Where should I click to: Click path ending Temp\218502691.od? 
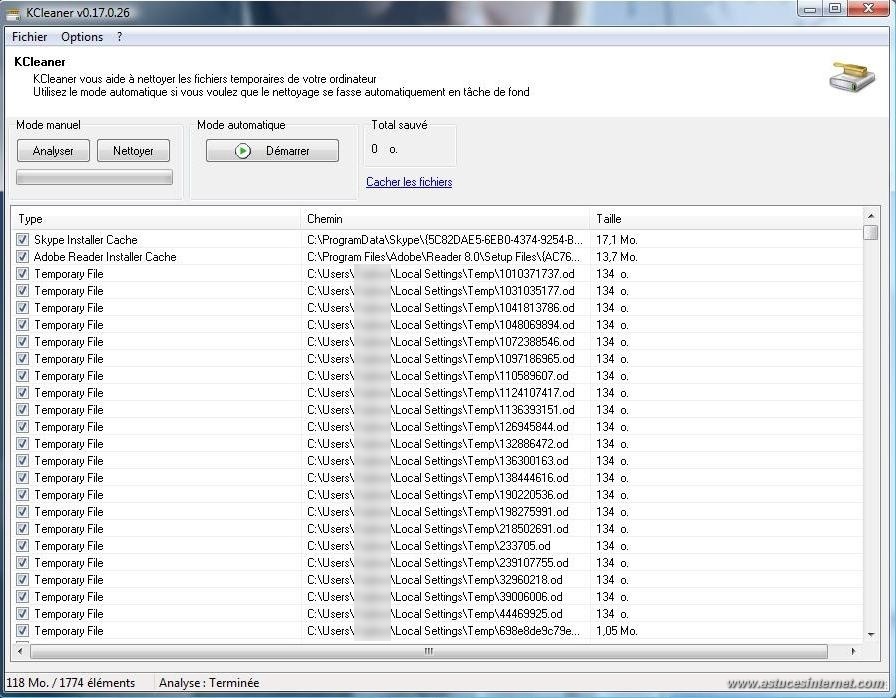click(438, 528)
